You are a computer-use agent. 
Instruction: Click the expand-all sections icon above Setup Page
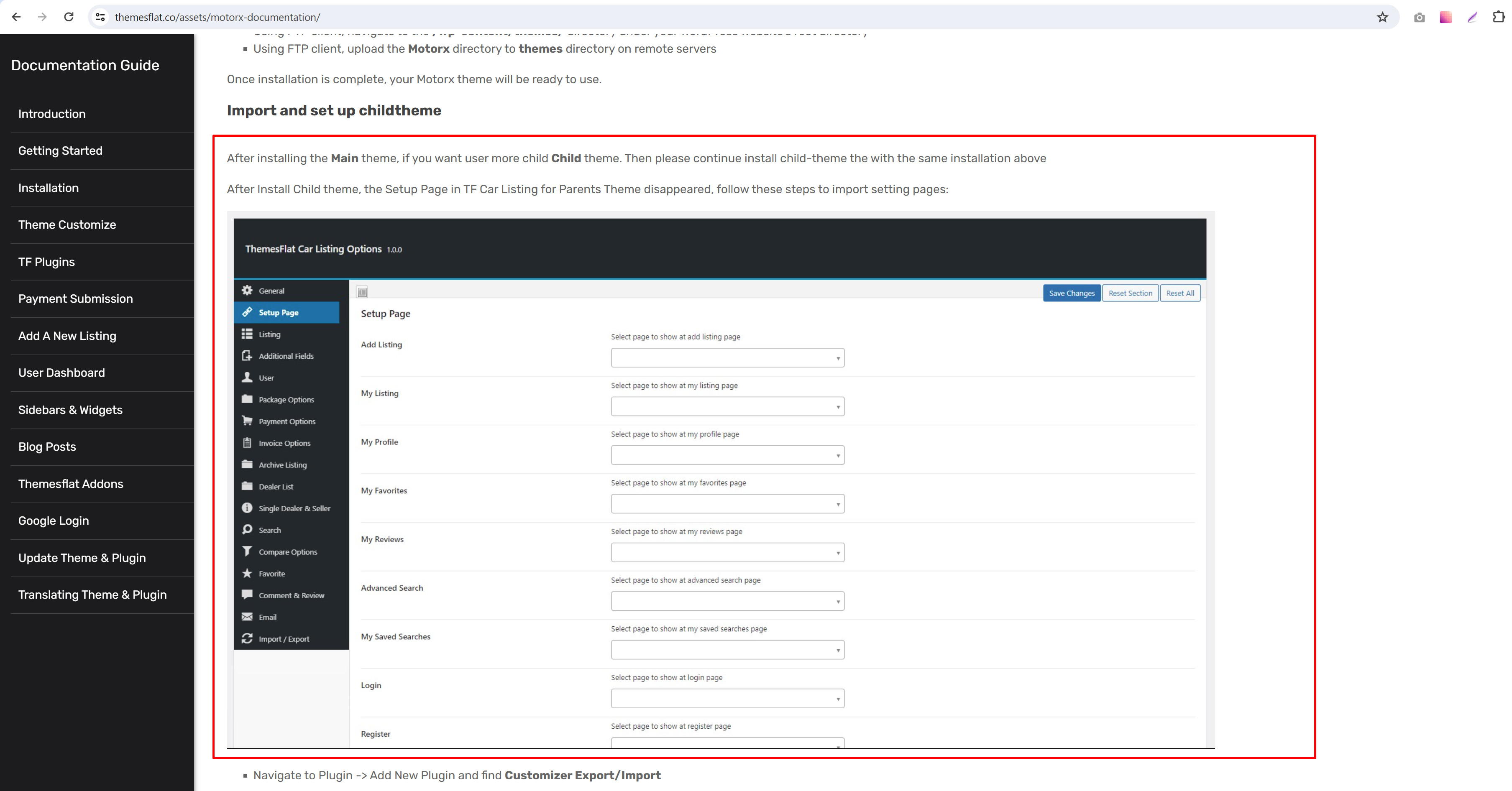(x=363, y=292)
